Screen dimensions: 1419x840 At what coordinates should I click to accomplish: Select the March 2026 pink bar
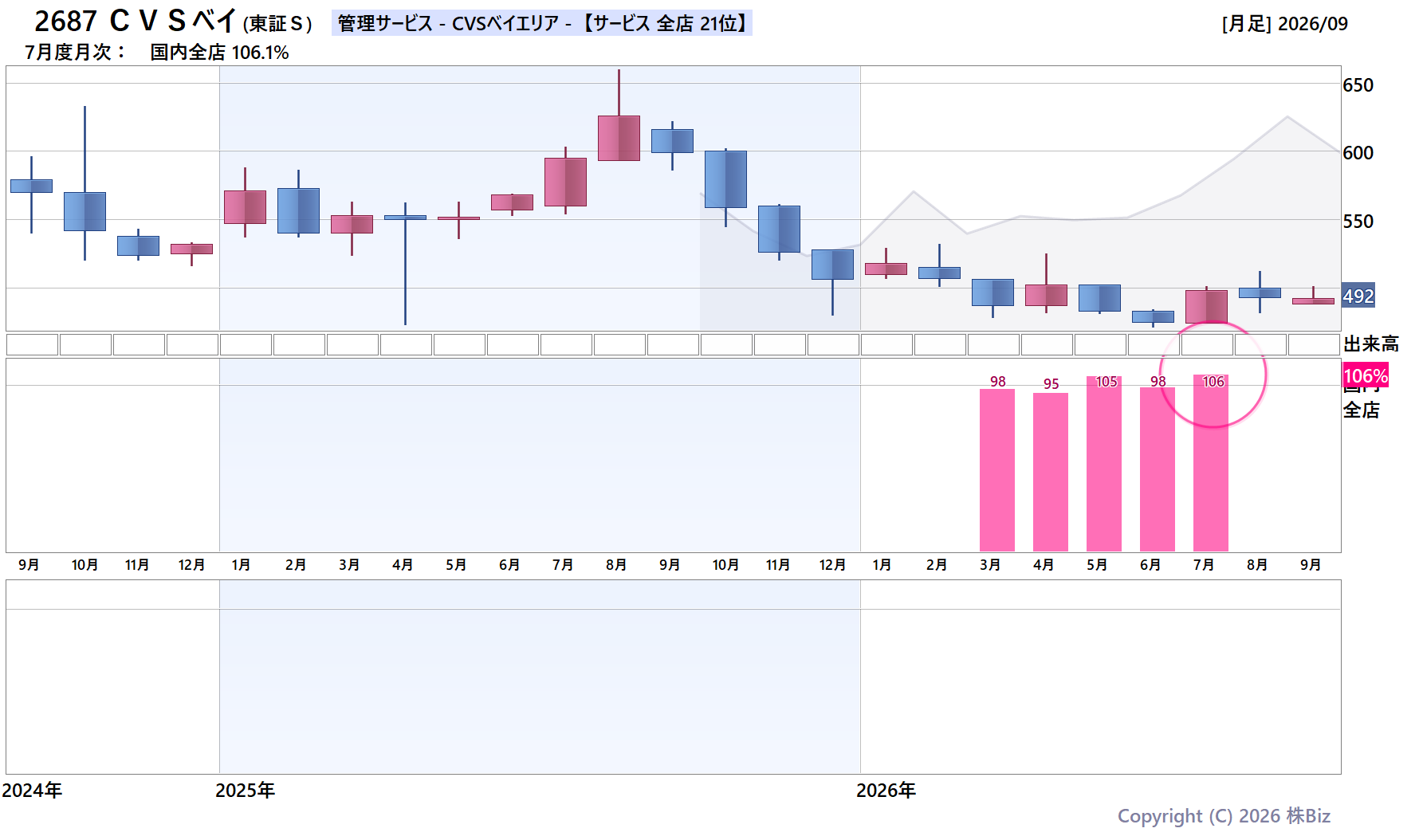pos(997,470)
